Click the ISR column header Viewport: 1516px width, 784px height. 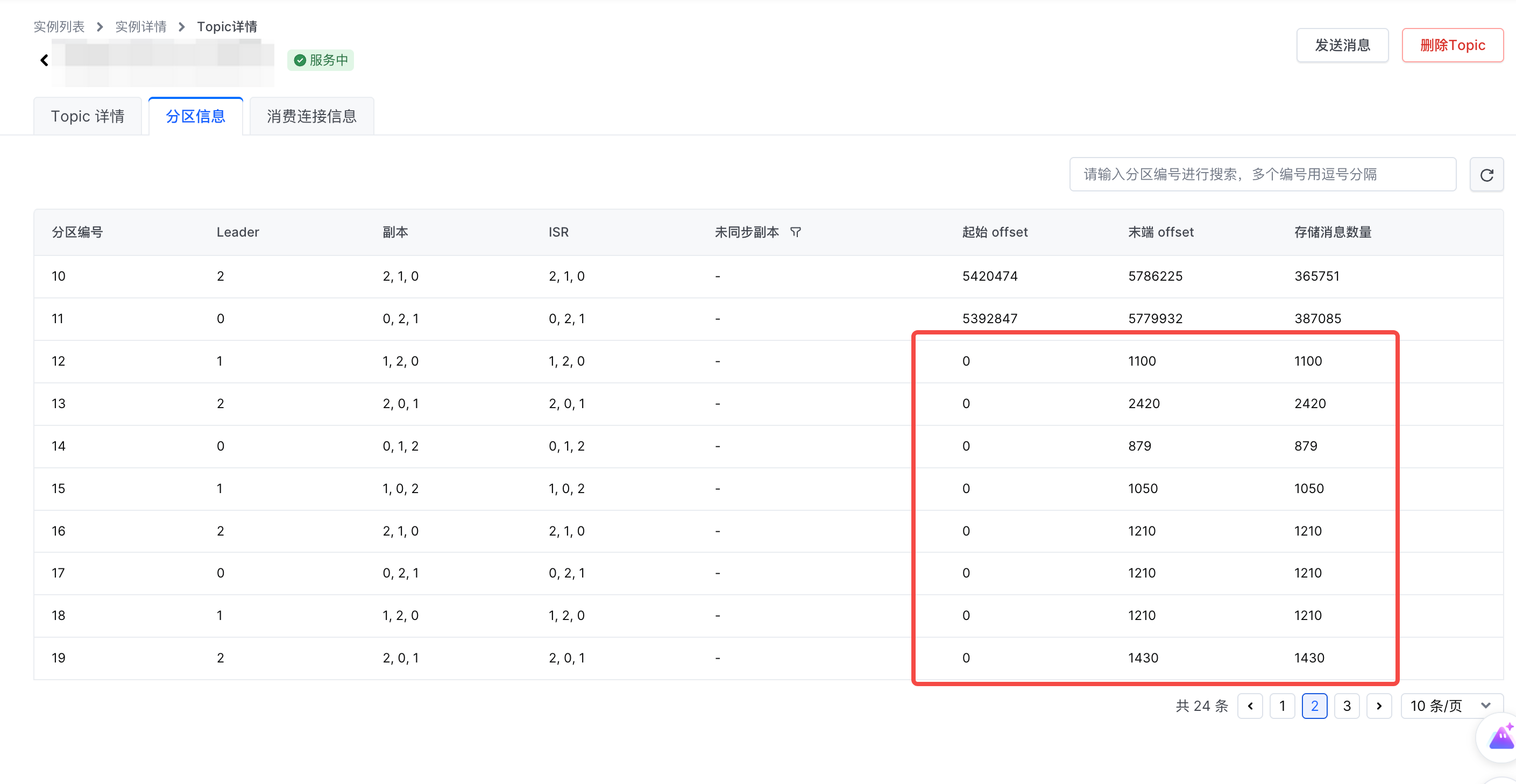click(558, 232)
